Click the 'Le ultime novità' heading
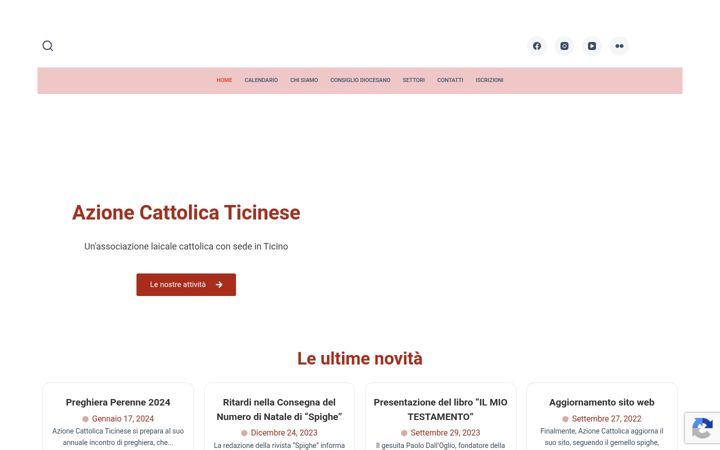Image resolution: width=720 pixels, height=450 pixels. click(360, 359)
